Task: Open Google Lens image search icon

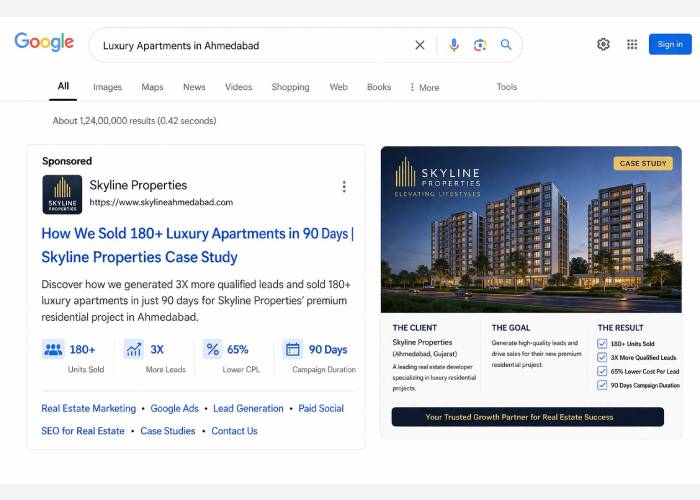Action: click(480, 45)
